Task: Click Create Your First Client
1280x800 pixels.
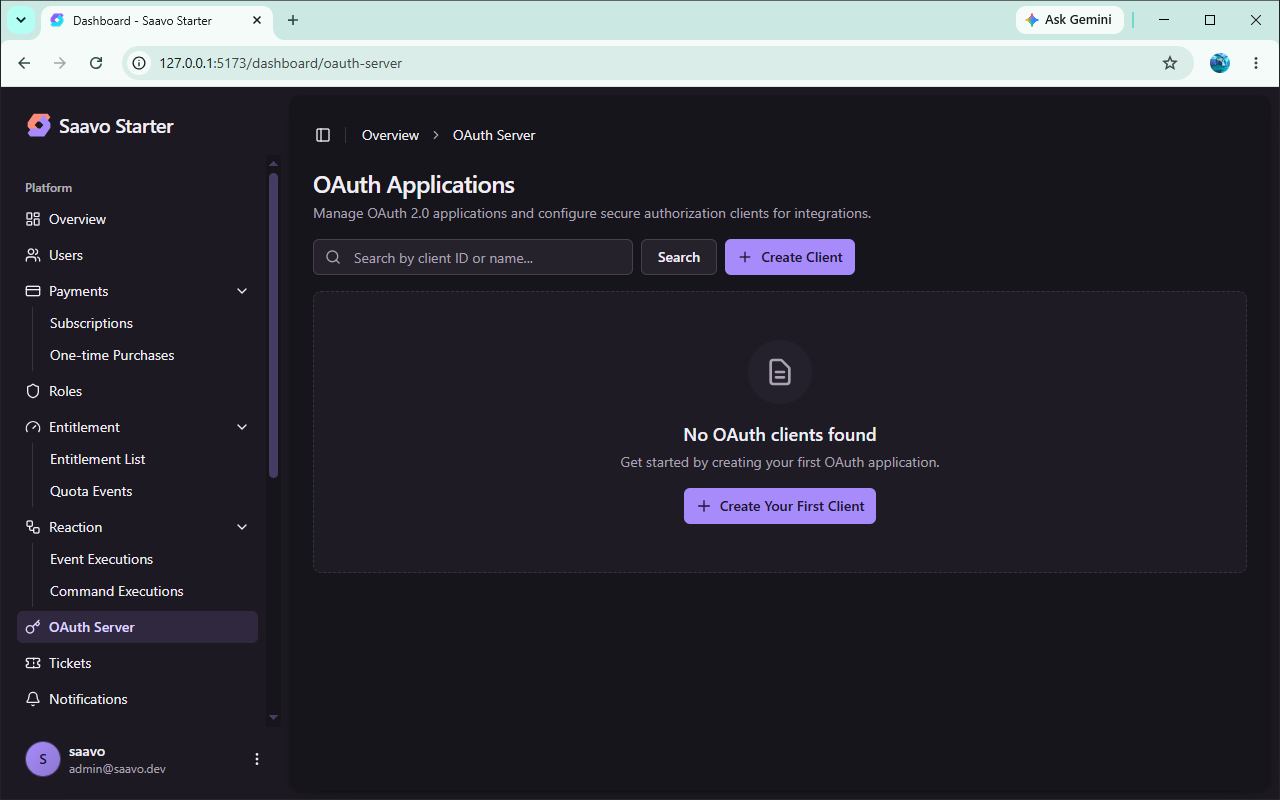Action: pos(780,506)
